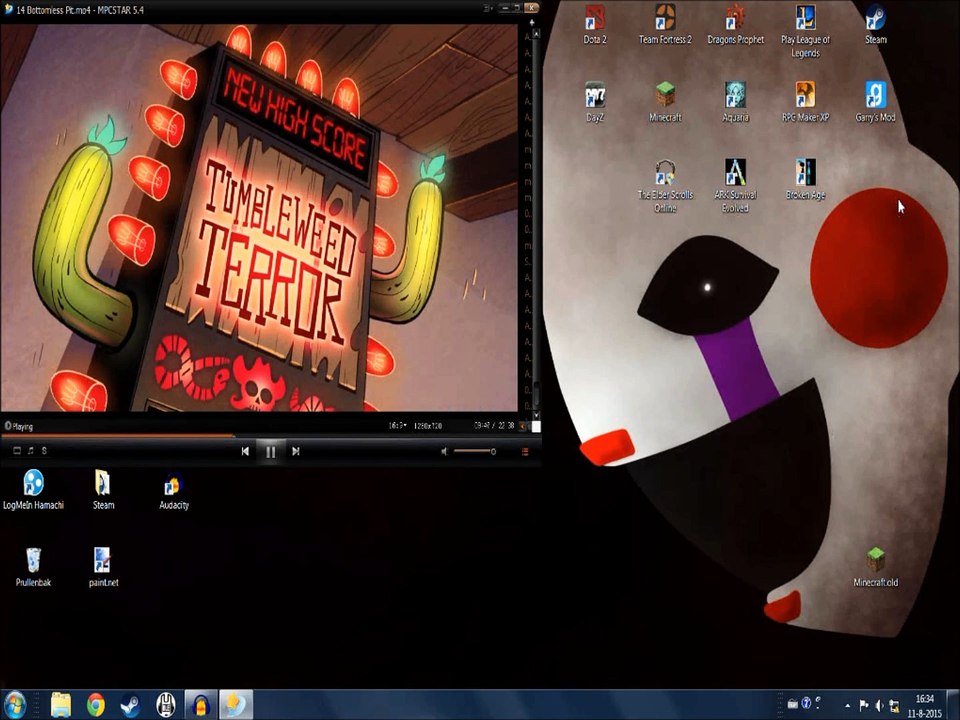Pause the video in MPCSTAR

pyautogui.click(x=270, y=452)
